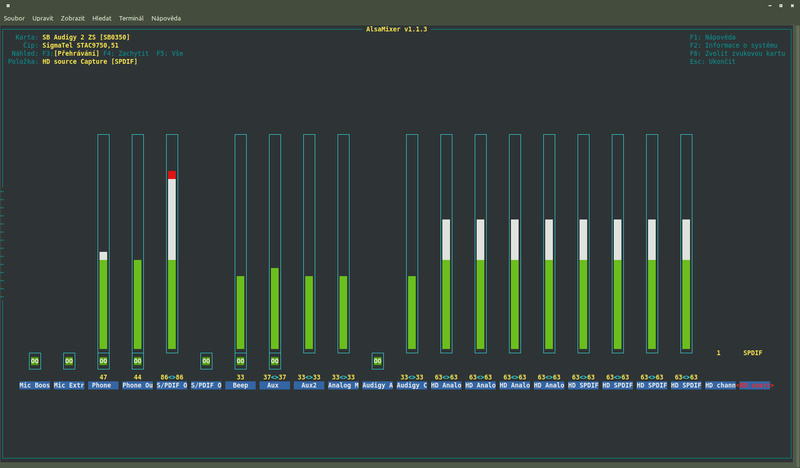Toggle the Mic Boost mute box
The width and height of the screenshot is (800, 468).
pos(35,361)
